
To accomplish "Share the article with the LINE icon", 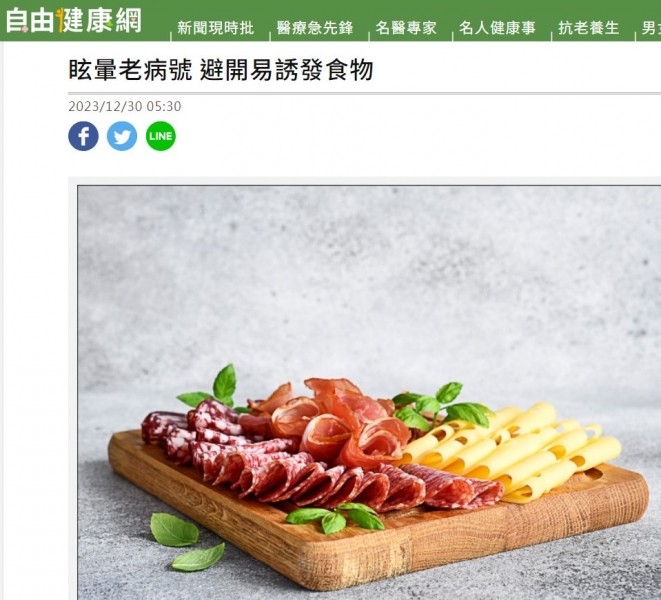I will click(161, 136).
